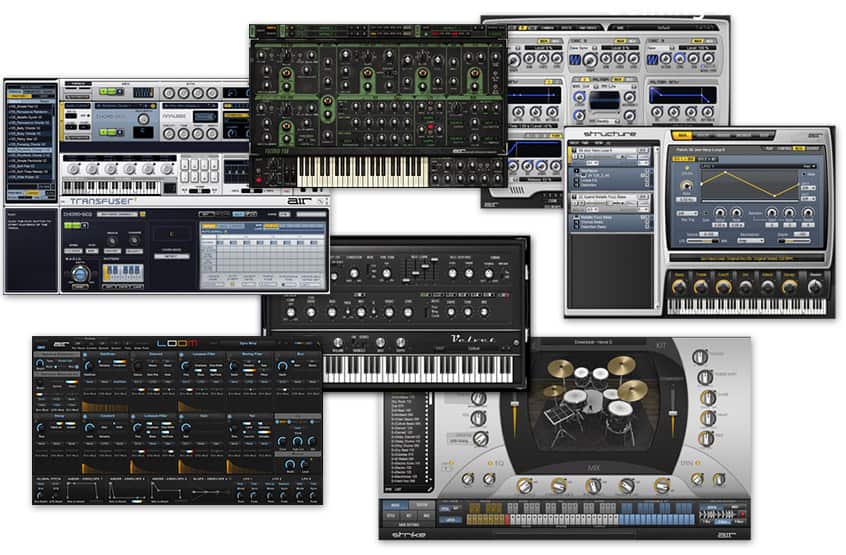Click the red record button in Strike

point(741,515)
